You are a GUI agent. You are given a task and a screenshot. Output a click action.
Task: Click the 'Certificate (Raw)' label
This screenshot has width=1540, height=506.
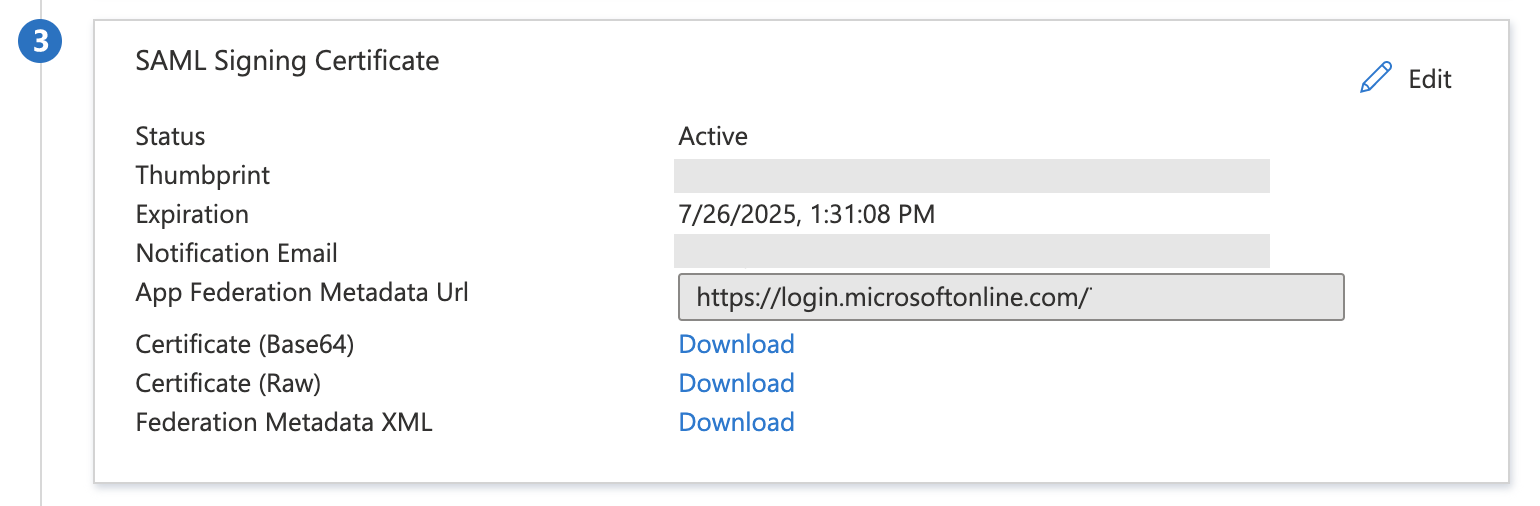228,384
